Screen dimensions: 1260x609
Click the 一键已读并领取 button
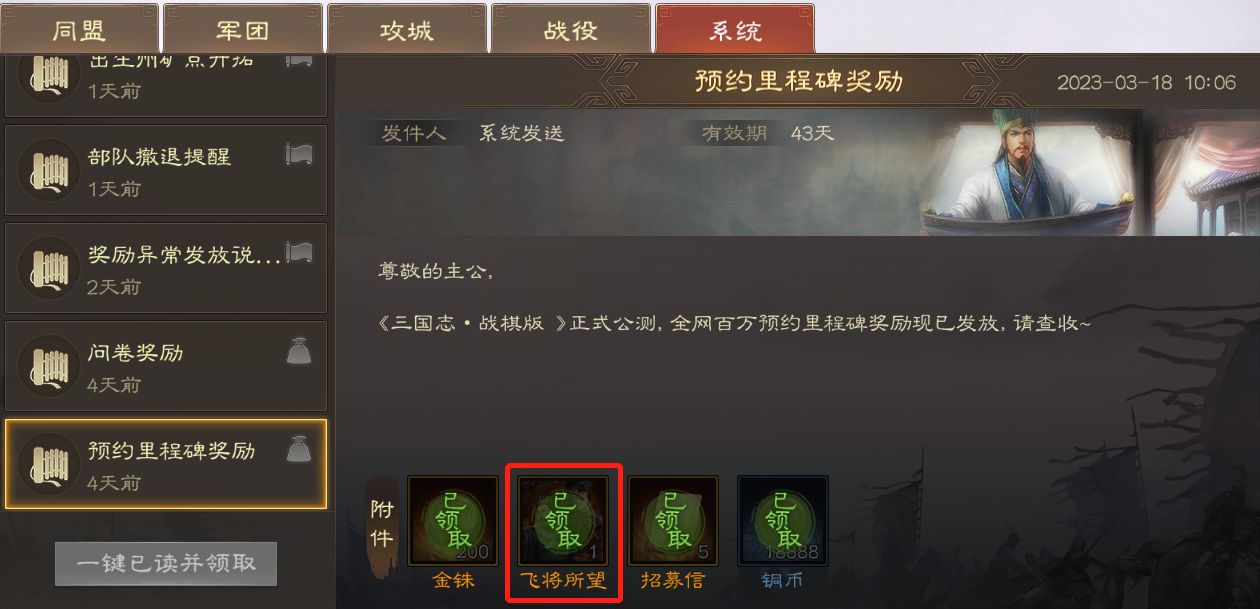166,564
